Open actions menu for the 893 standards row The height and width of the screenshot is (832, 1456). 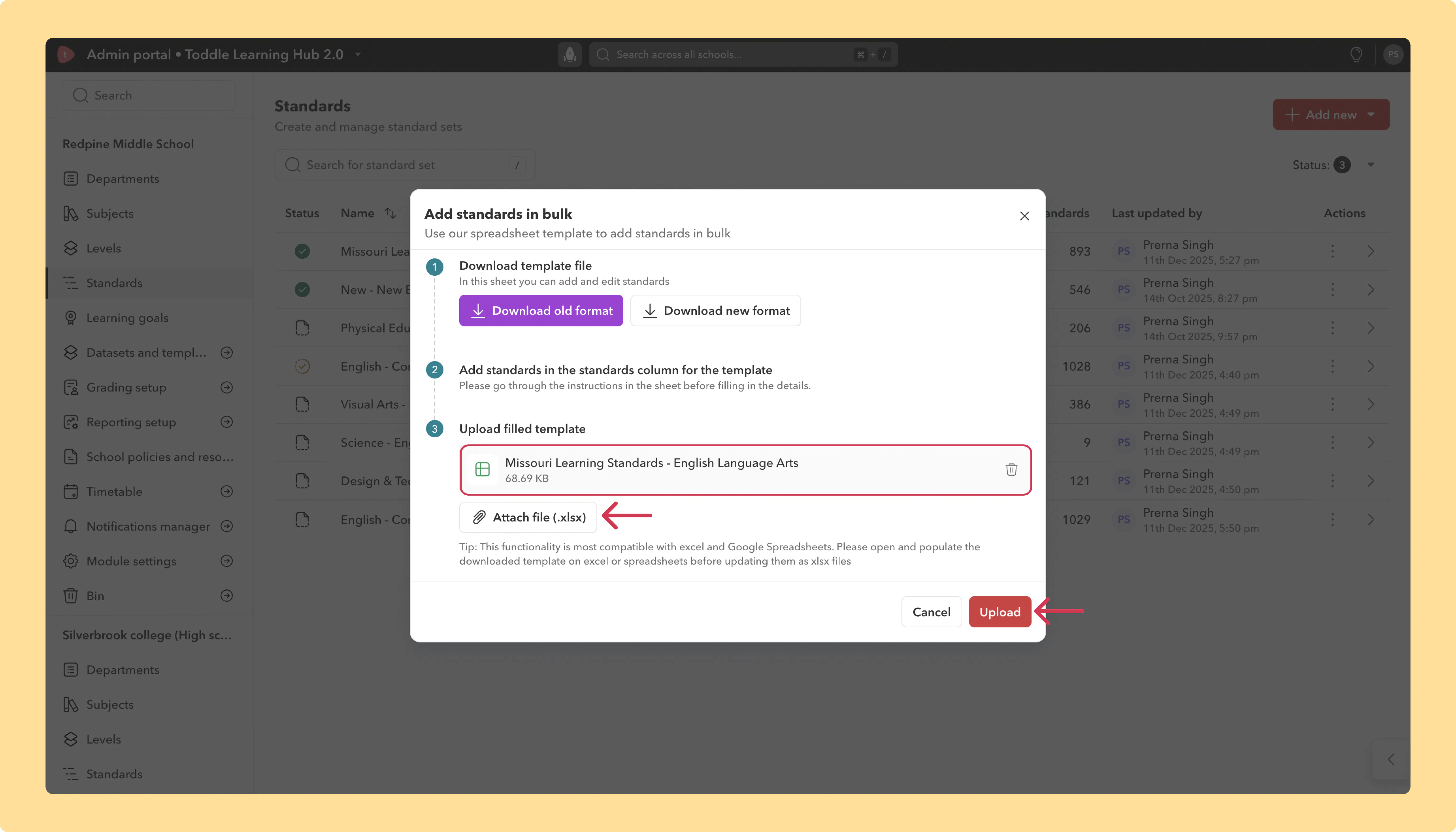[1332, 251]
